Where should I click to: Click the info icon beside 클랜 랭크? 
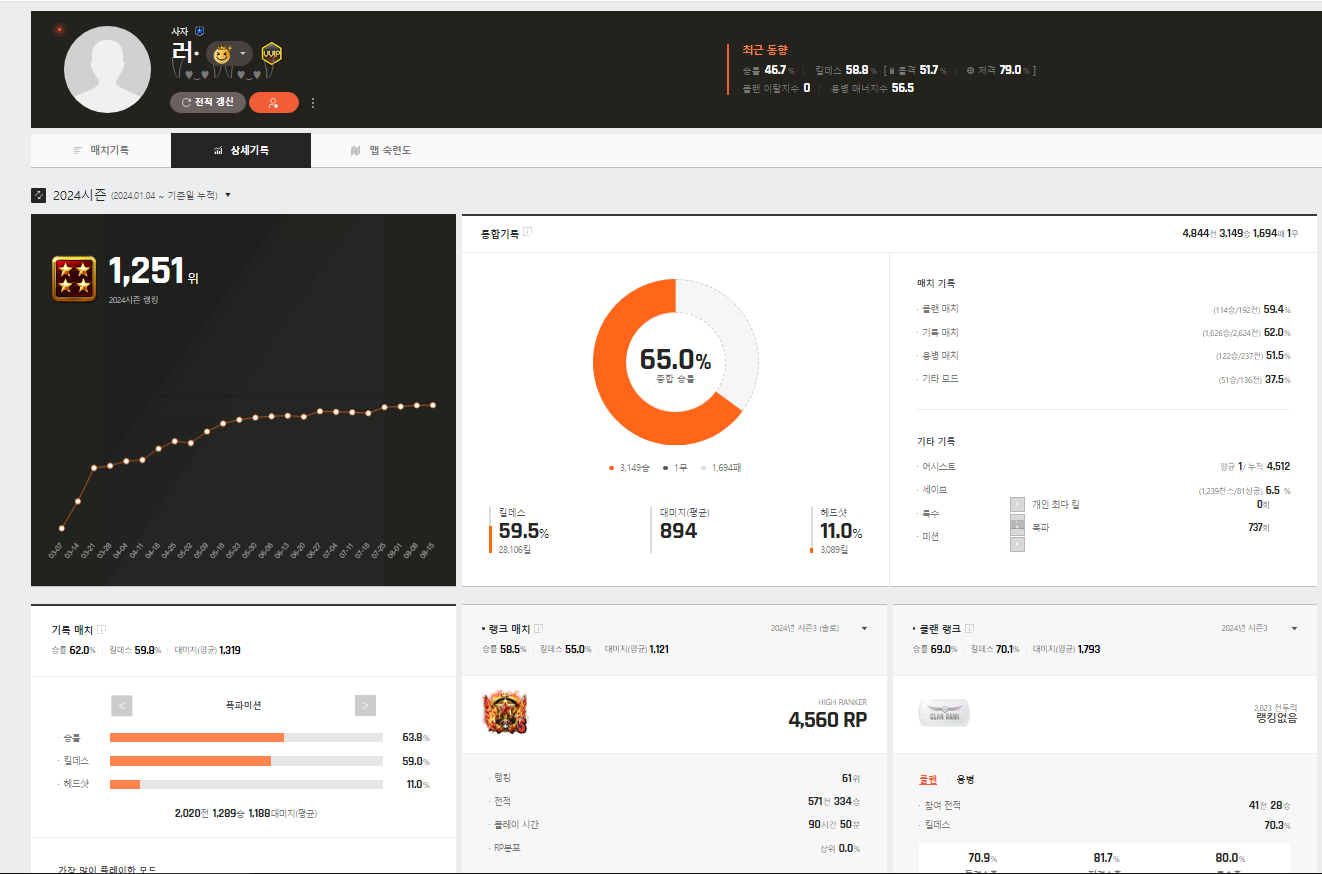970,628
